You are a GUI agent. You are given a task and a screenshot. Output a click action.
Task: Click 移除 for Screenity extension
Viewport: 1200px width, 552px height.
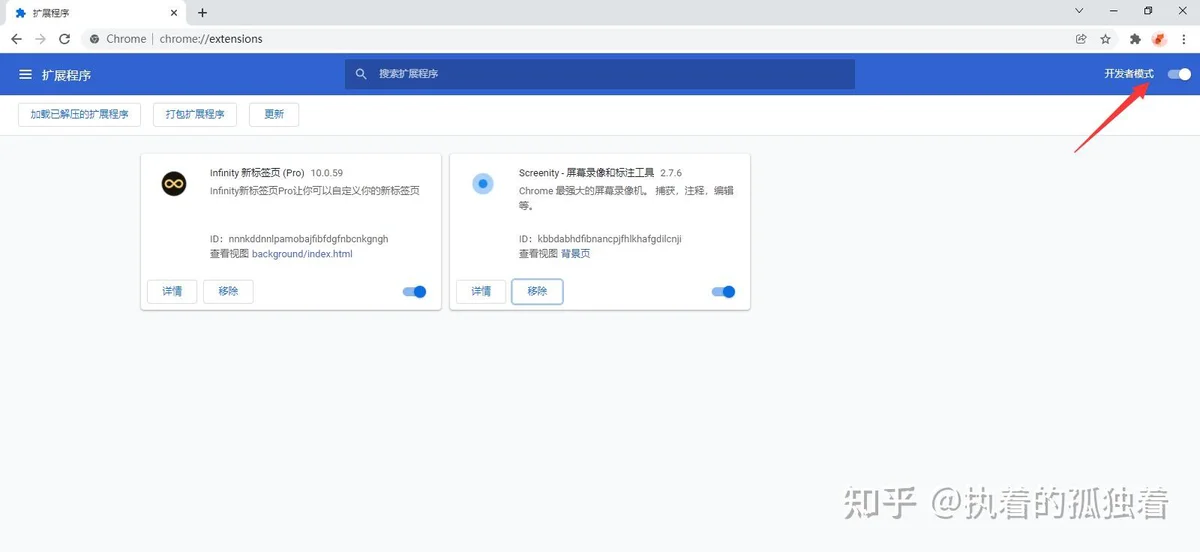click(x=537, y=291)
